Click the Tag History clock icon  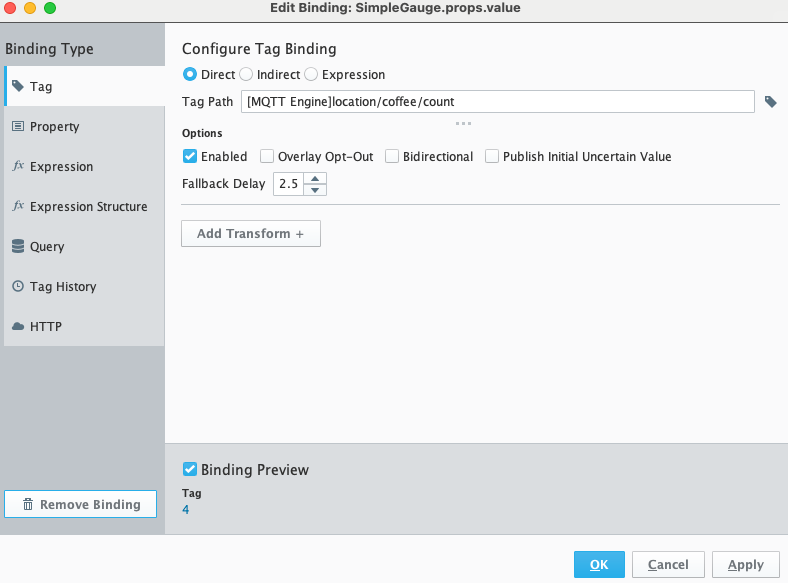click(x=18, y=286)
